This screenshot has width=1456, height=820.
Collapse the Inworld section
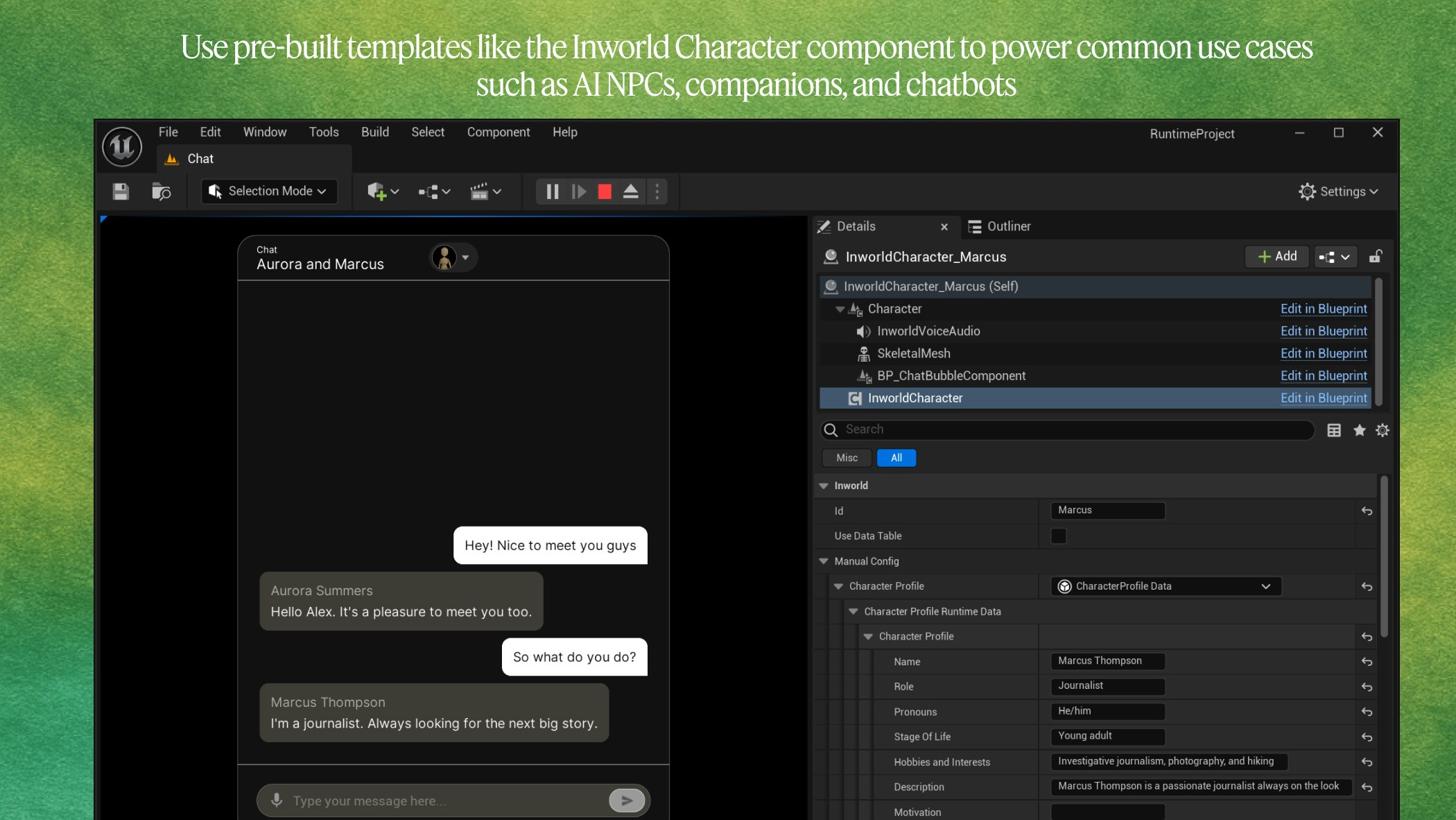pos(824,486)
